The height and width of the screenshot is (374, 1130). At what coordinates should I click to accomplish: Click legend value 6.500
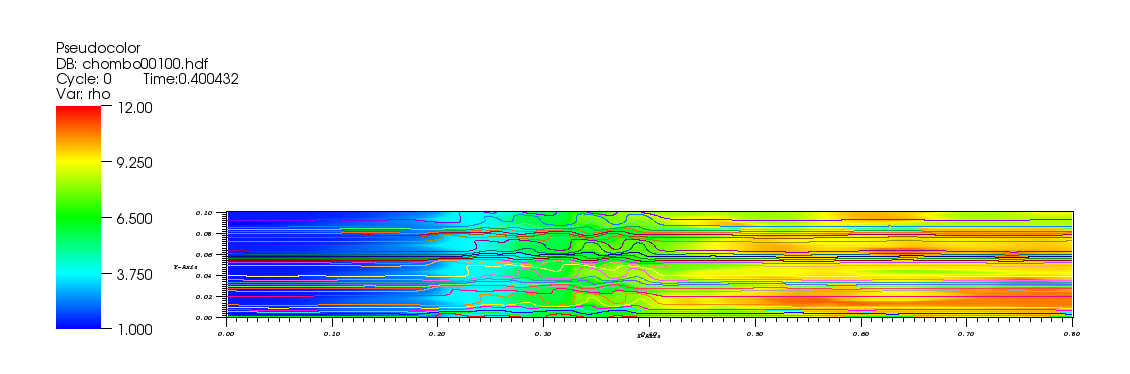click(135, 218)
